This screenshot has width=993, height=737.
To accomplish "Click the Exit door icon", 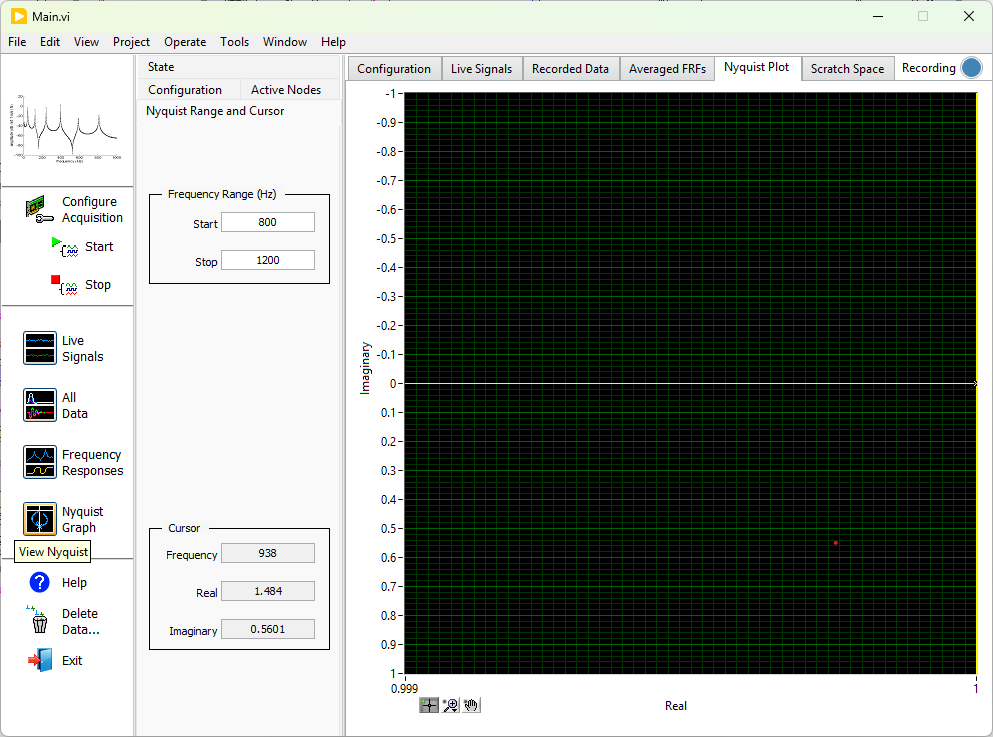I will click(x=41, y=660).
